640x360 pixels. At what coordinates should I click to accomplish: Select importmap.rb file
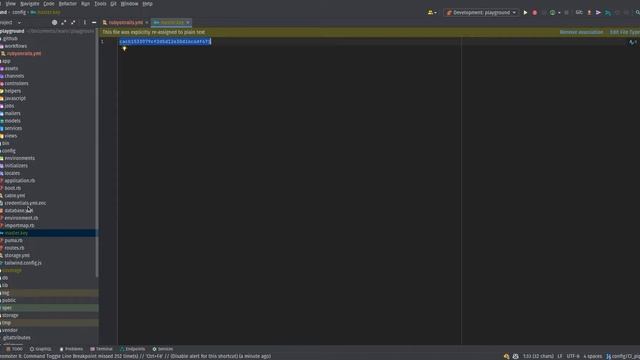click(19, 225)
